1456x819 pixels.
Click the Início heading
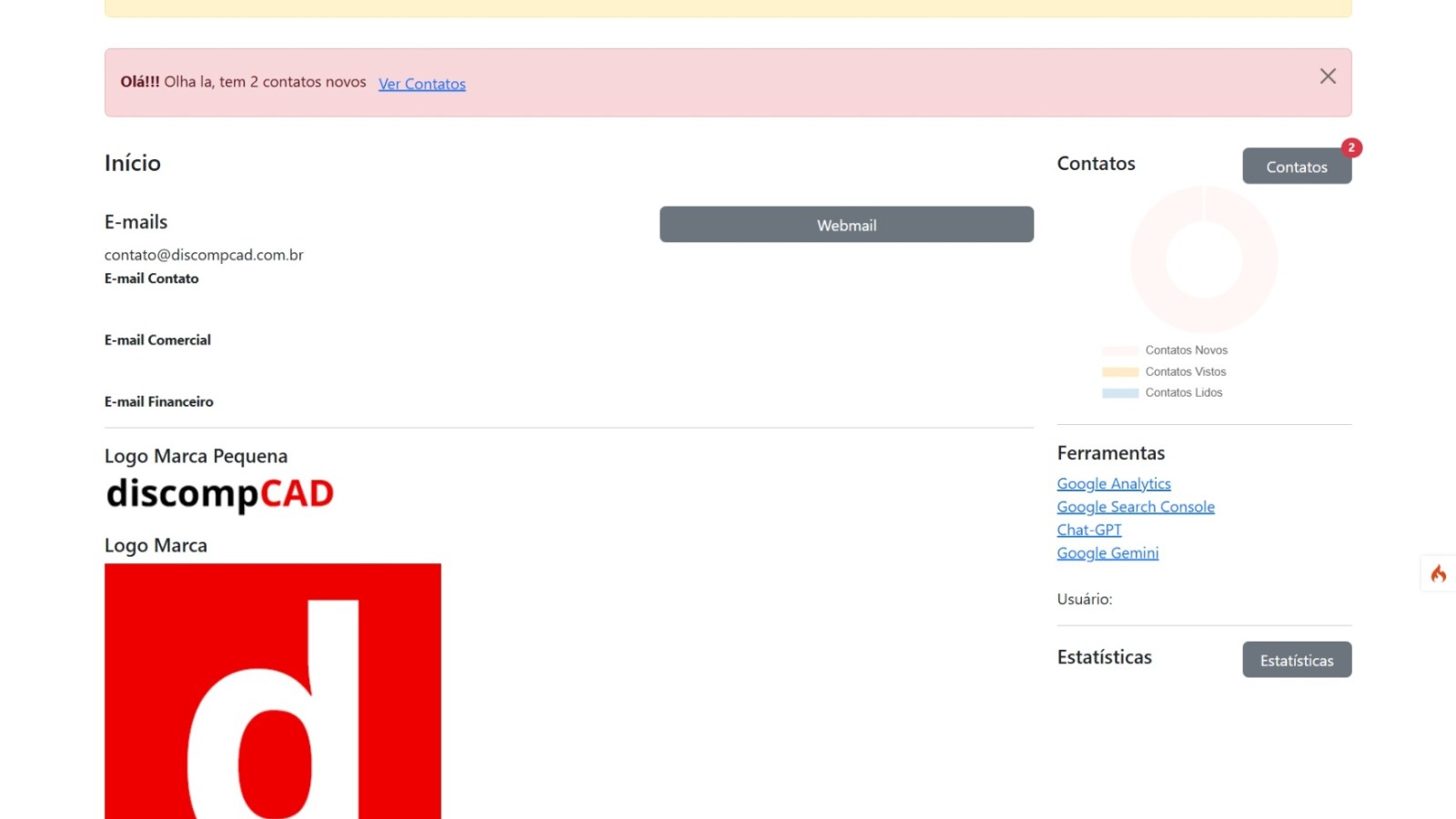click(x=133, y=163)
